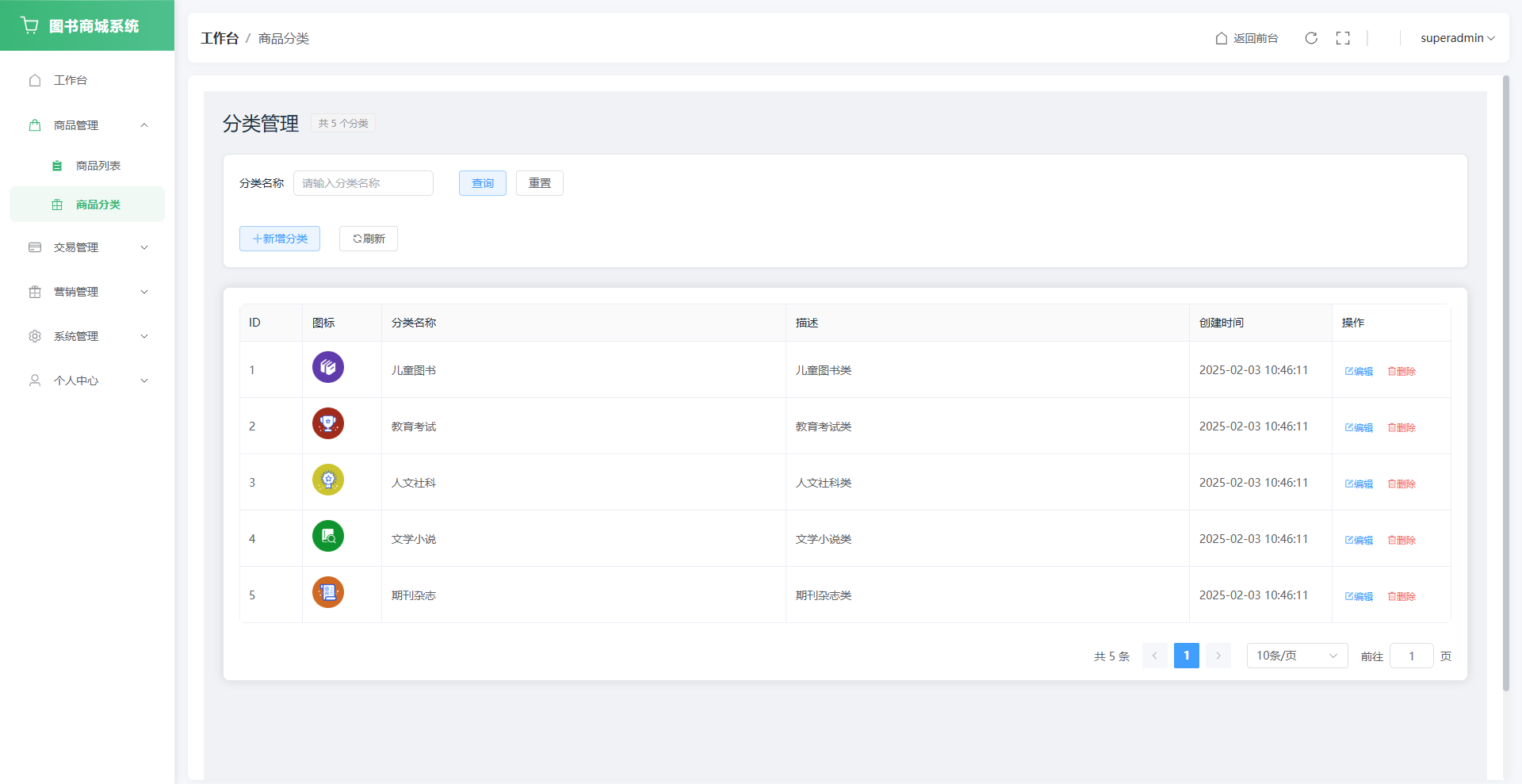Click 返回前台 home icon link
Image resolution: width=1522 pixels, height=784 pixels.
click(x=1246, y=38)
